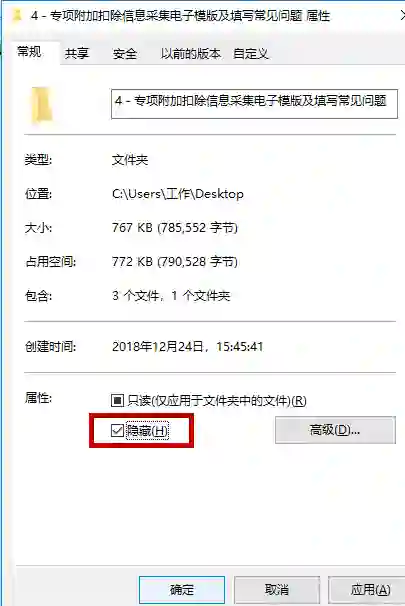Open the 自定义 customize tab
Screen dimensions: 405x606
[251, 53]
